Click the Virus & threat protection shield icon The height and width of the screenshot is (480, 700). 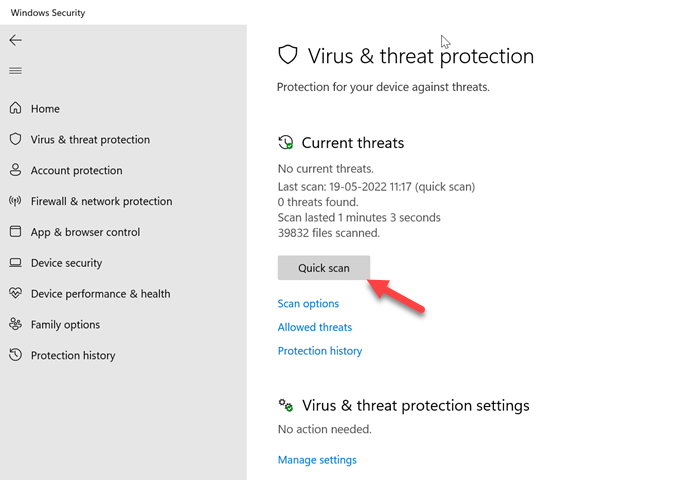15,140
